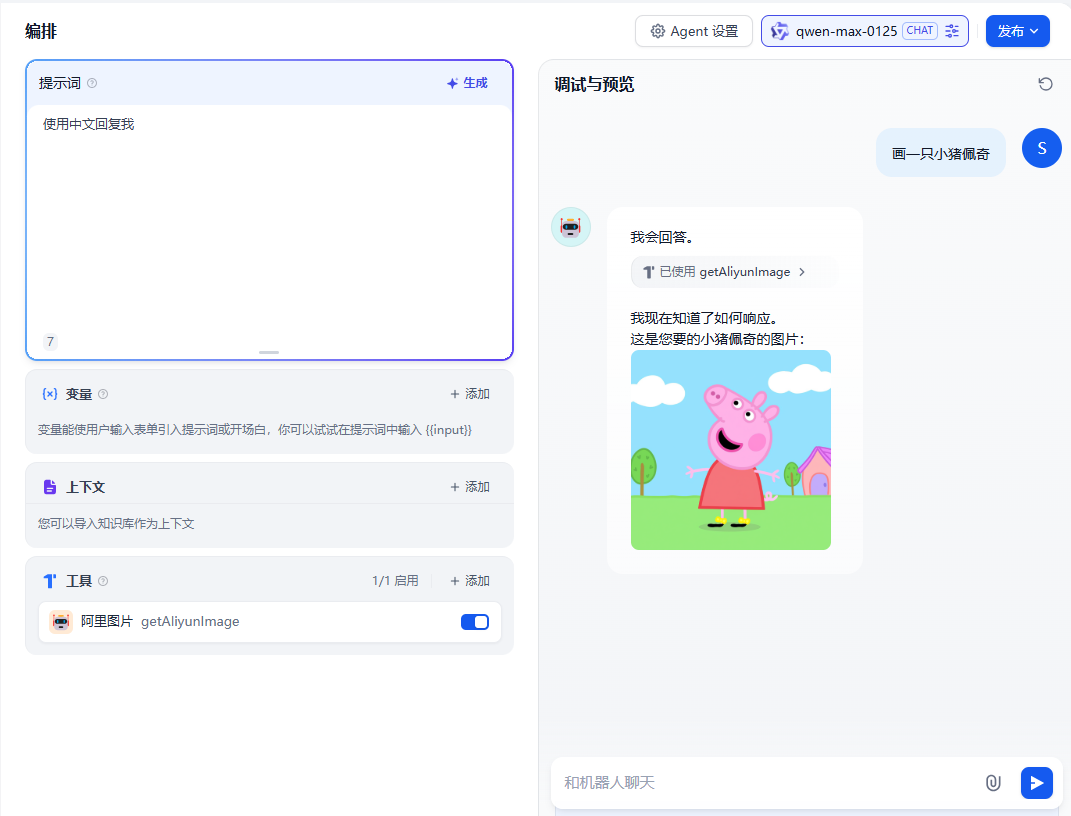This screenshot has height=816, width=1071.
Task: Click the user message 画一只小猪佩奇
Action: tap(941, 154)
